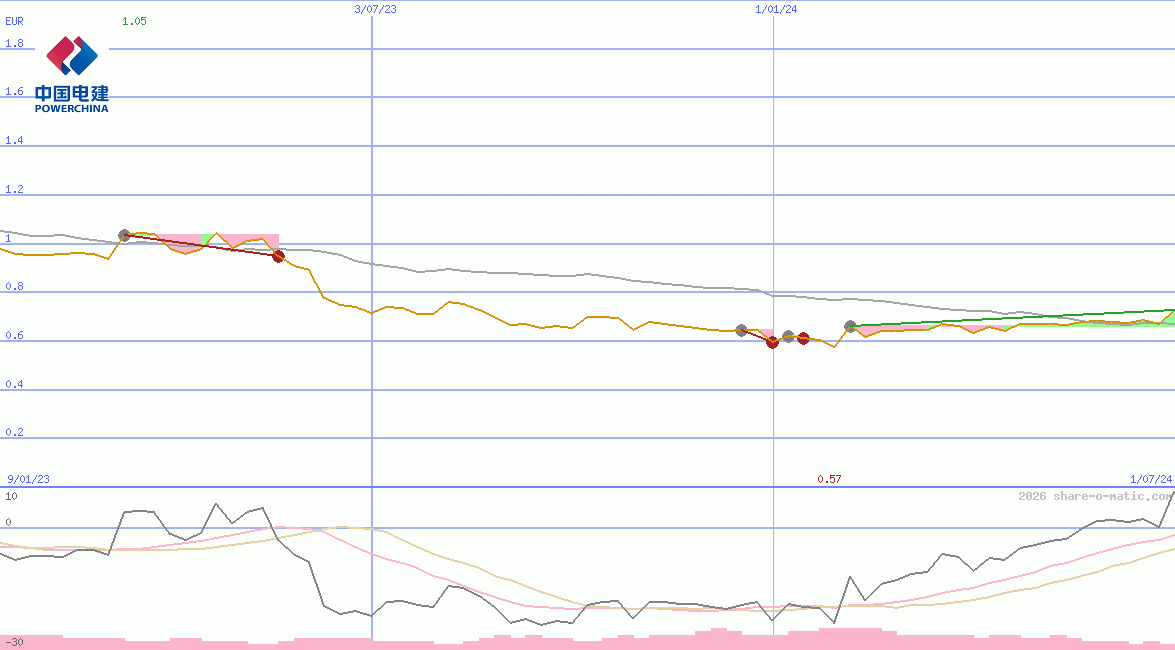1175x650 pixels.
Task: Select grey marker between the two red markers
Action: click(788, 337)
